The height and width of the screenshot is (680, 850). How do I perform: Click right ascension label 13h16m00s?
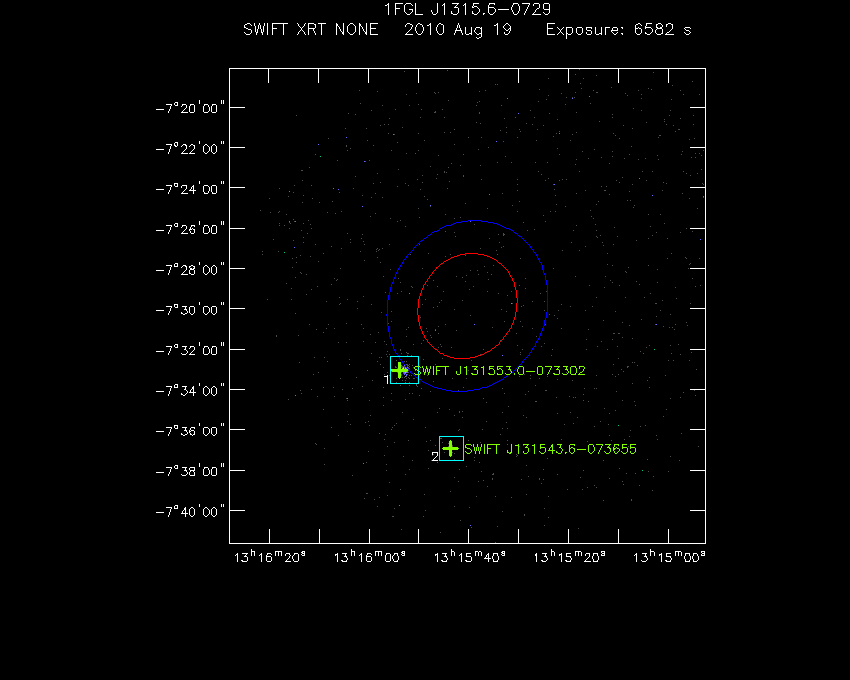pos(369,557)
